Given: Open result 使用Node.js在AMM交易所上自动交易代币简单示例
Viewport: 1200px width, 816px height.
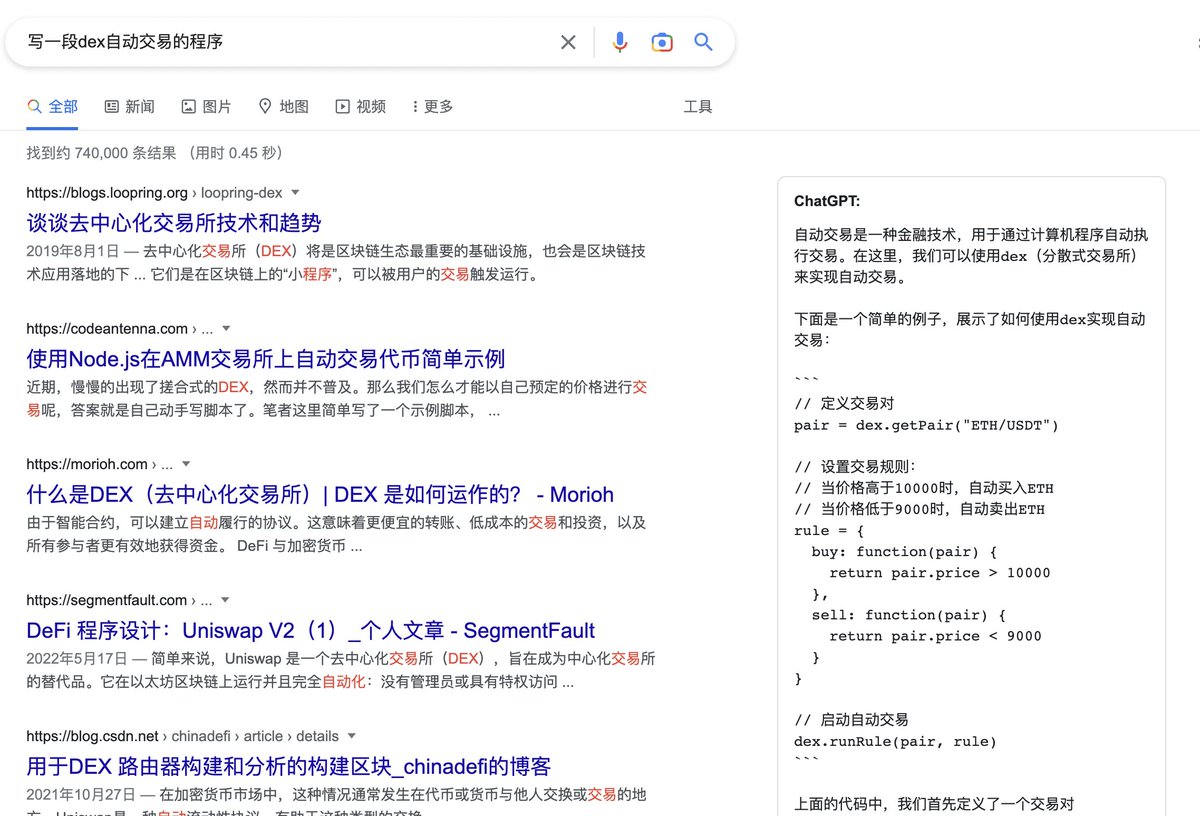Looking at the screenshot, I should tap(266, 359).
